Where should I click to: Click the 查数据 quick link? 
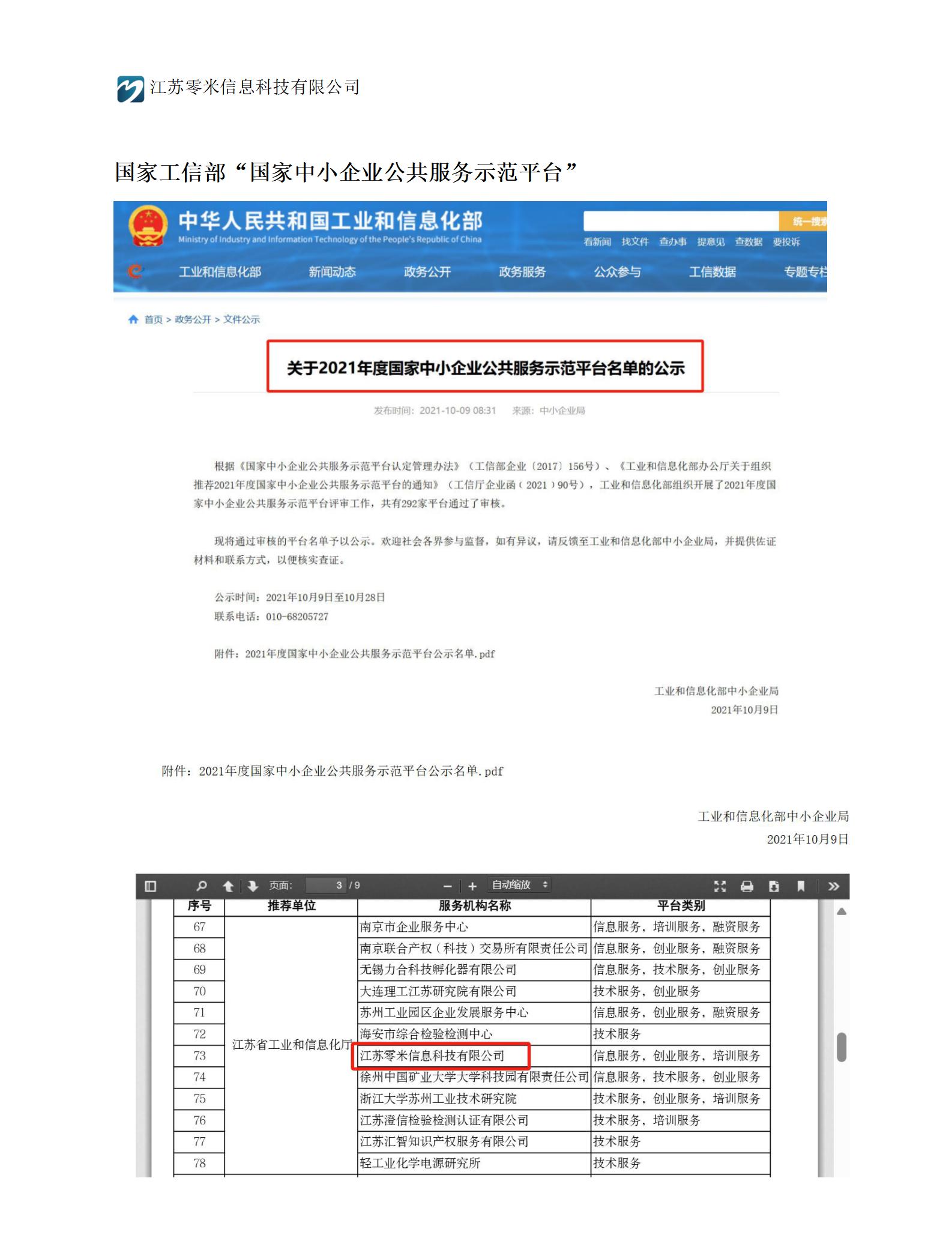pos(749,242)
